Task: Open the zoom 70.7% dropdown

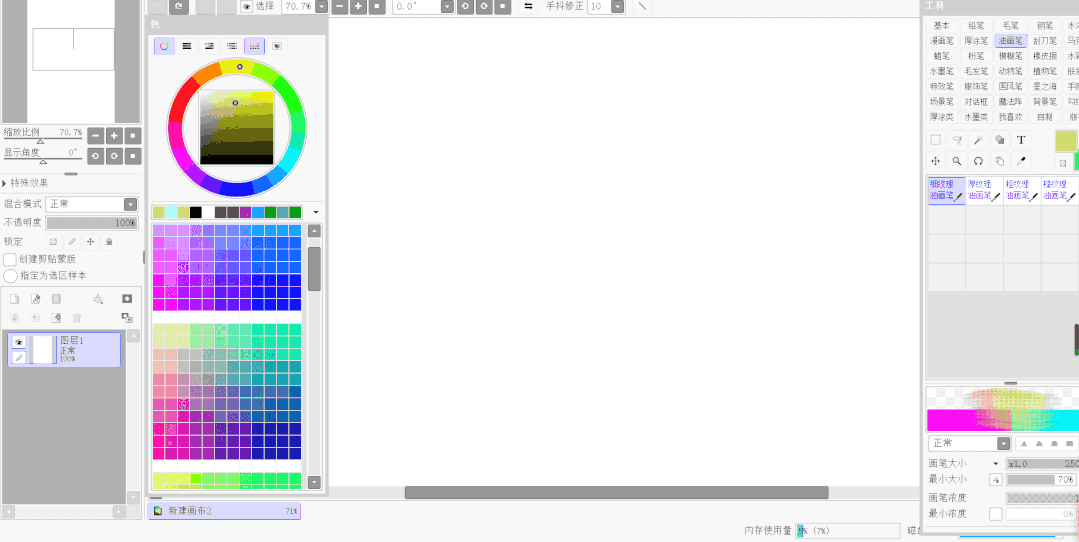Action: (320, 6)
